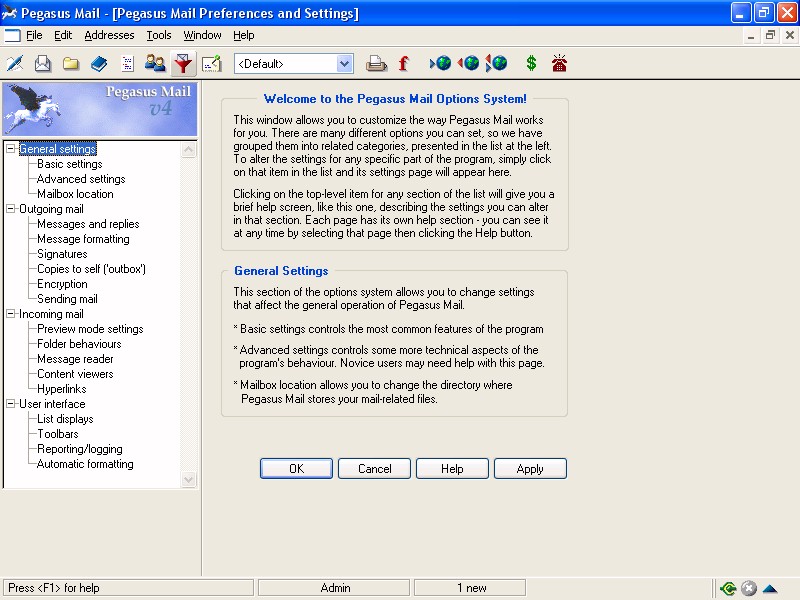The height and width of the screenshot is (600, 800).
Task: Click the two-people users toolbar icon
Action: coord(155,64)
